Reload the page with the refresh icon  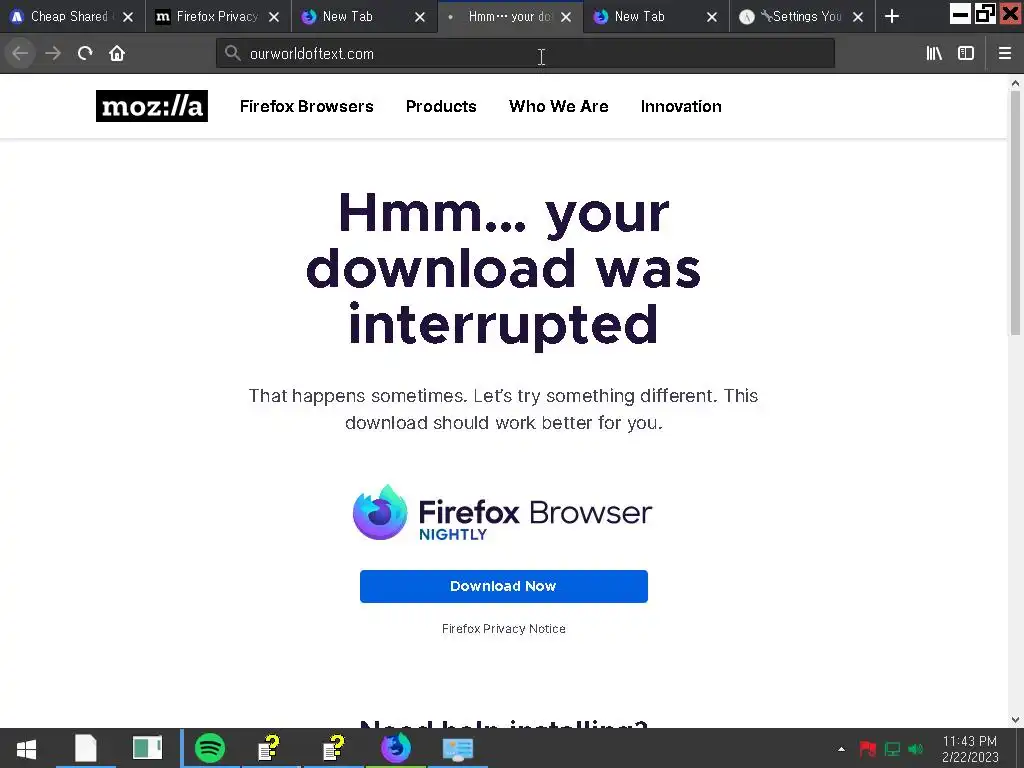(85, 54)
